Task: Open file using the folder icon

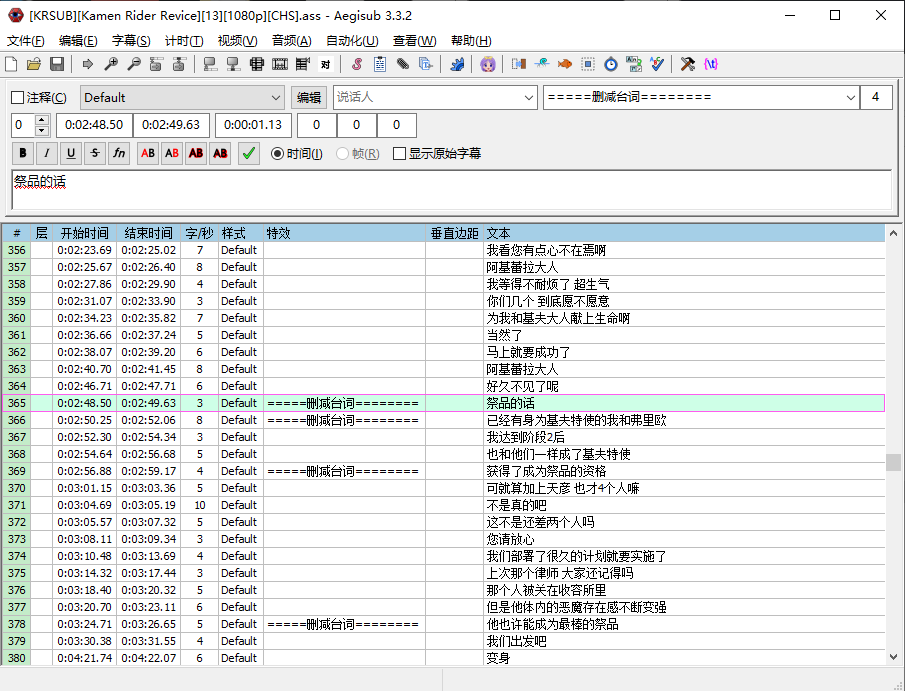Action: (34, 64)
